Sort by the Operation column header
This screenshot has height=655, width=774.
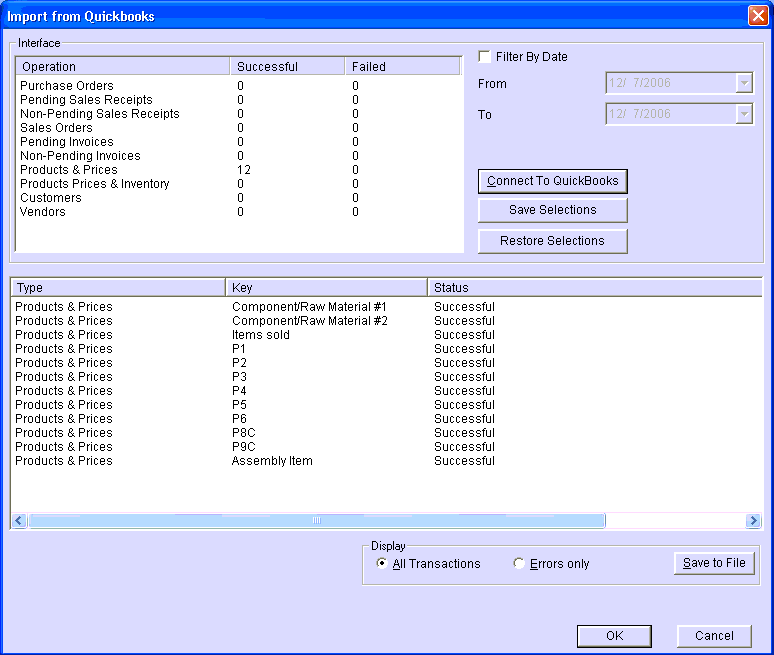click(123, 67)
